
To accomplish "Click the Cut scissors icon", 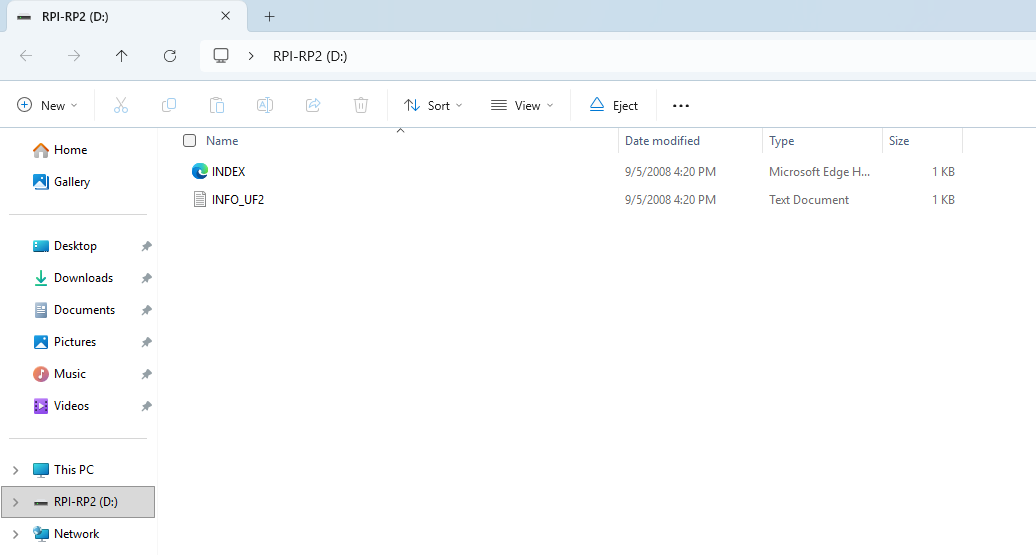I will tap(121, 105).
